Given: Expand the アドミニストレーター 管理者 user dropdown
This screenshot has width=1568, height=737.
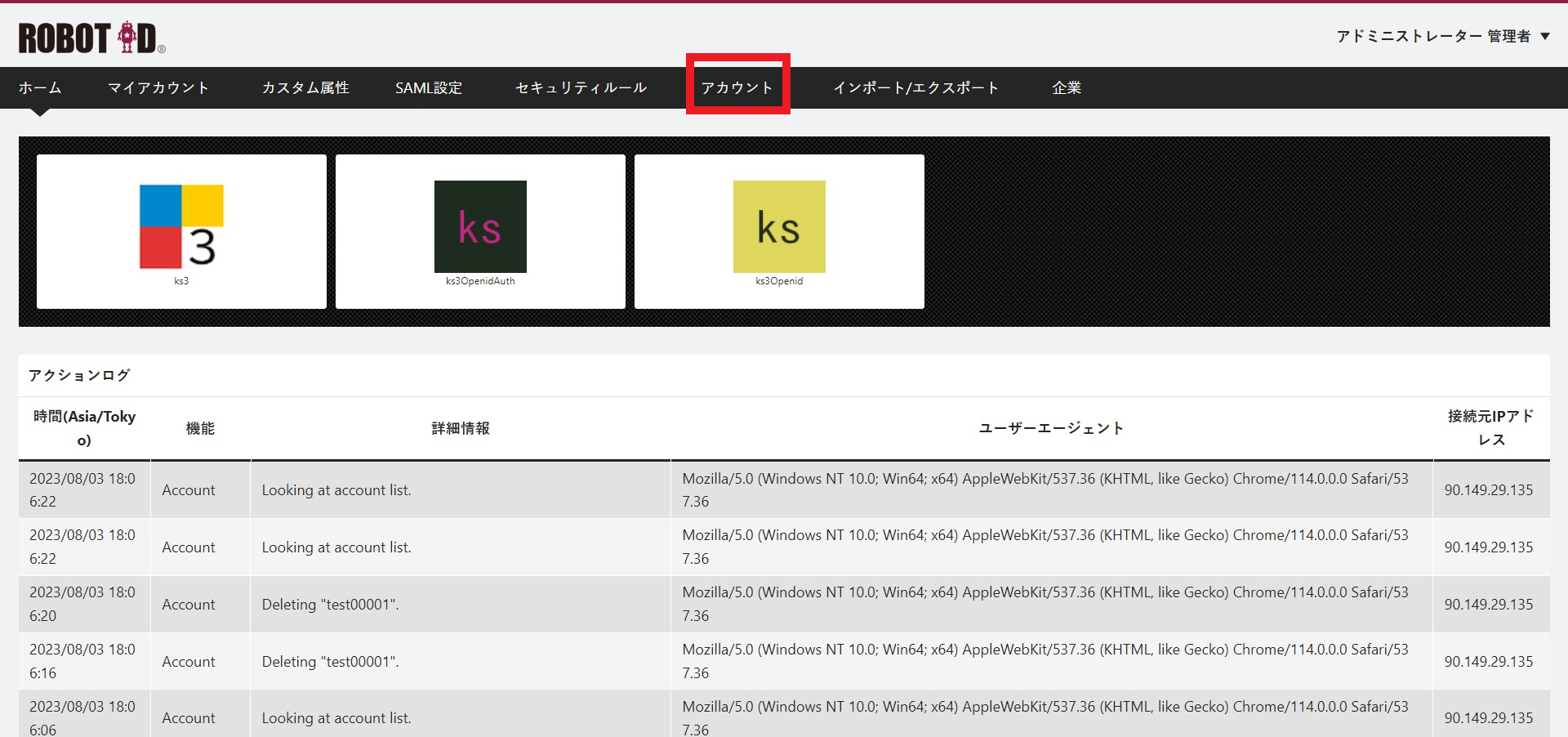Looking at the screenshot, I should pos(1442,36).
